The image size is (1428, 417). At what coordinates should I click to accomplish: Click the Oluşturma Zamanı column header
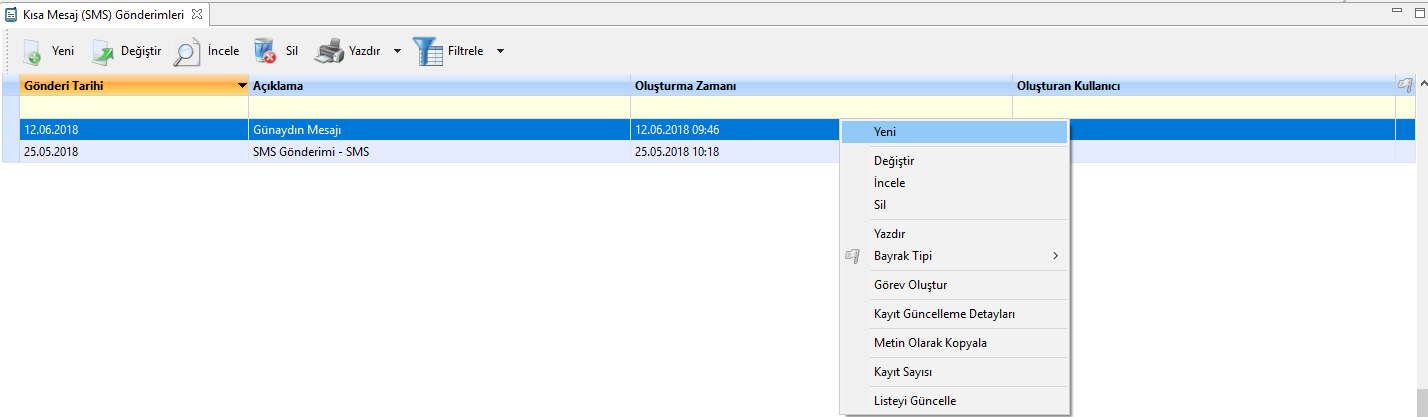pos(820,86)
